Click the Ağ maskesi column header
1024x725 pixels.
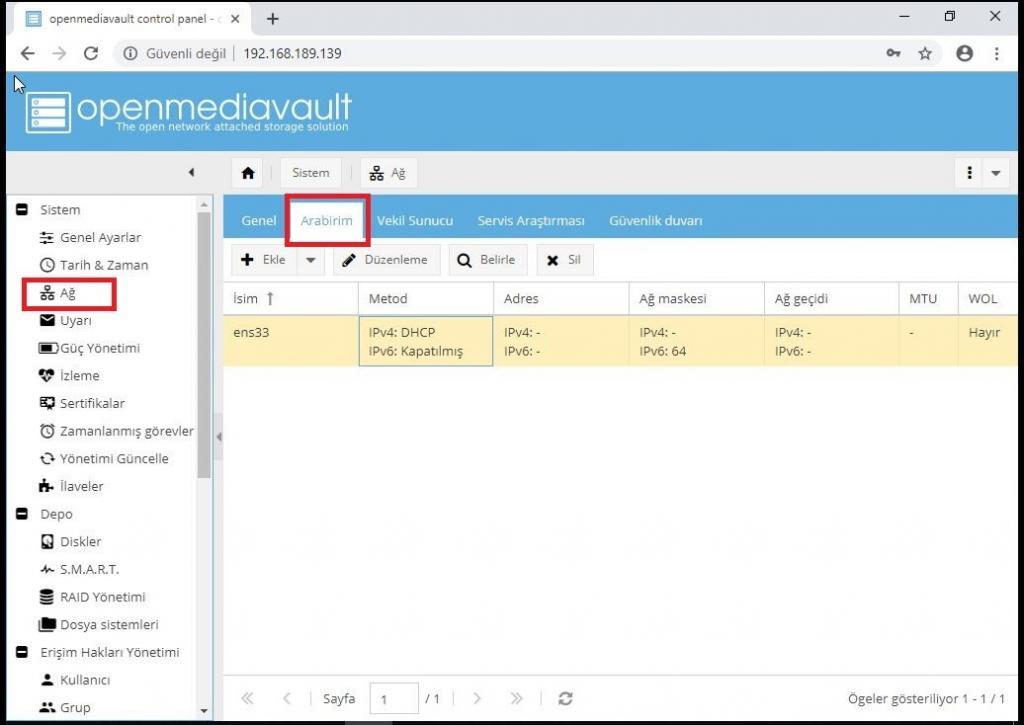click(696, 298)
